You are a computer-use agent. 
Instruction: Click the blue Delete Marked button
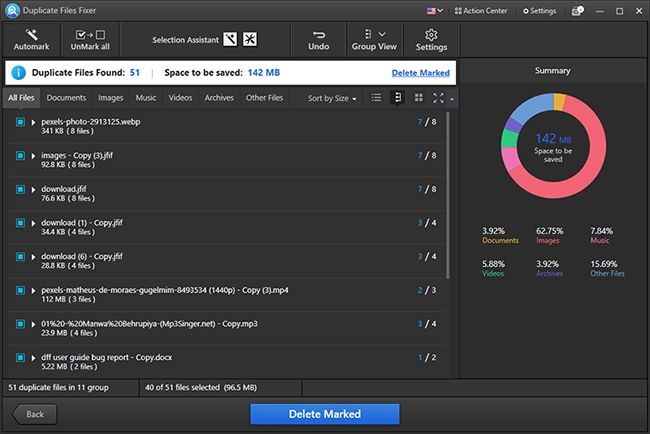tap(325, 414)
